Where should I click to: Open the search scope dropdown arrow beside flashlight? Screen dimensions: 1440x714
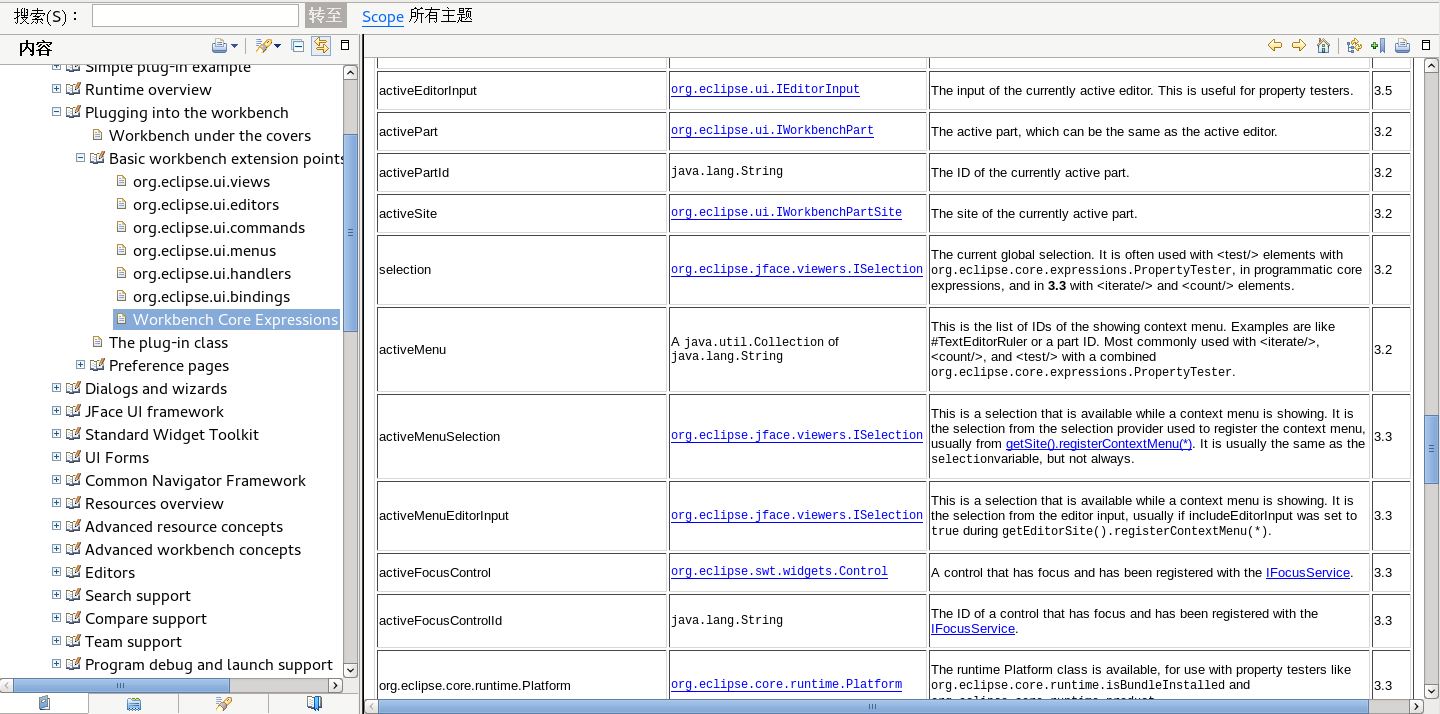(278, 46)
